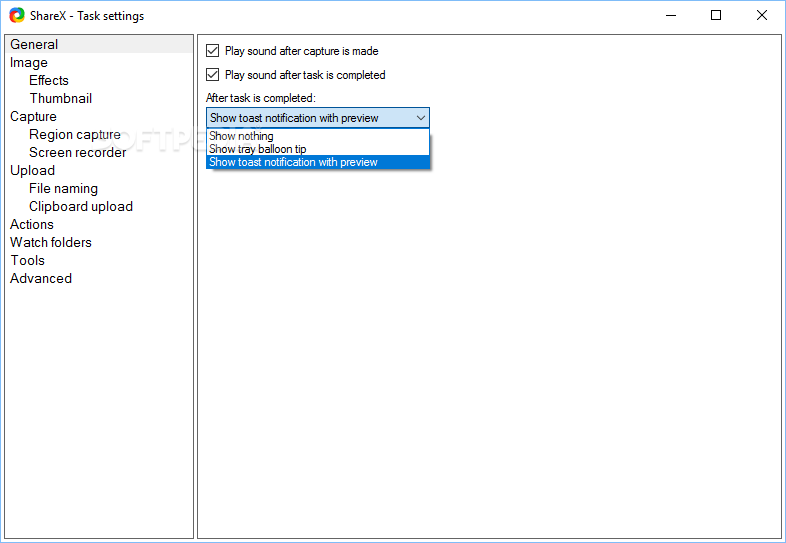Open the Actions section

pyautogui.click(x=32, y=224)
